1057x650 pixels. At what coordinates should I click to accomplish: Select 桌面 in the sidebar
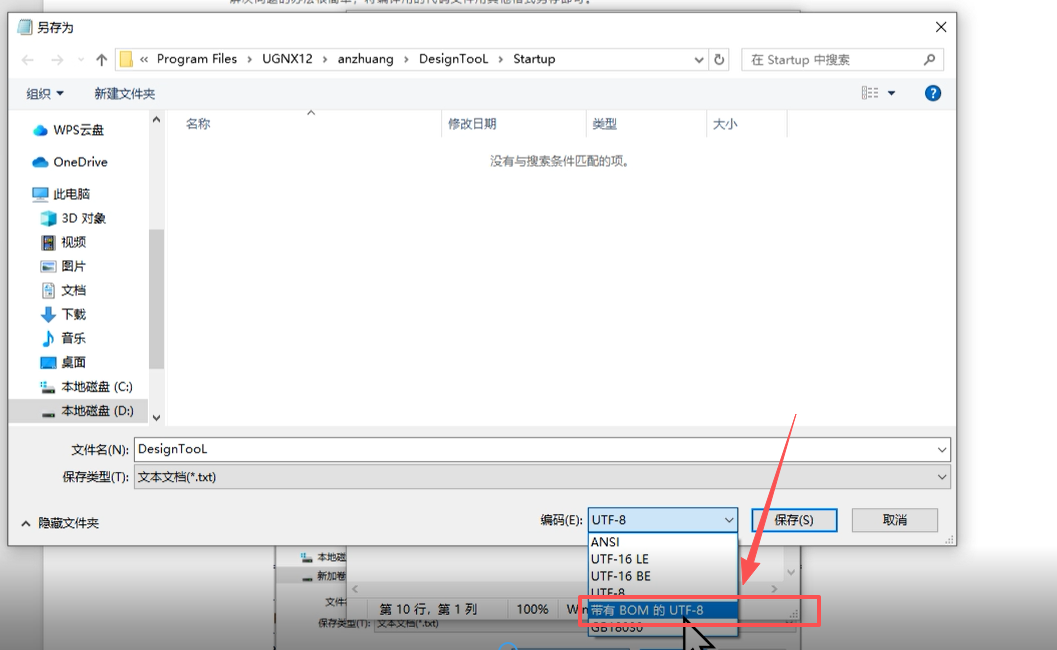[71, 362]
